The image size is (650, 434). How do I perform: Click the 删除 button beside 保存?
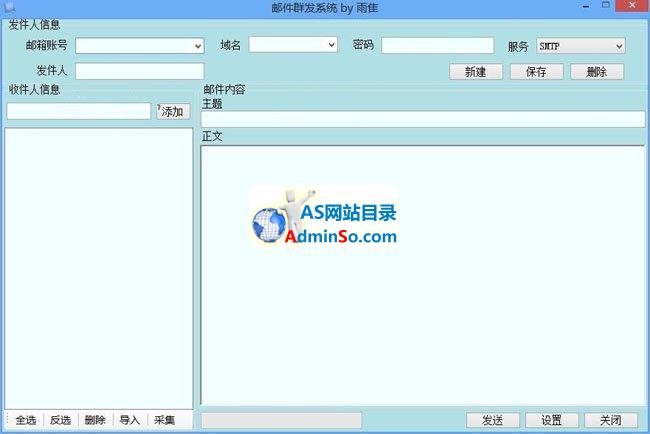pos(597,72)
